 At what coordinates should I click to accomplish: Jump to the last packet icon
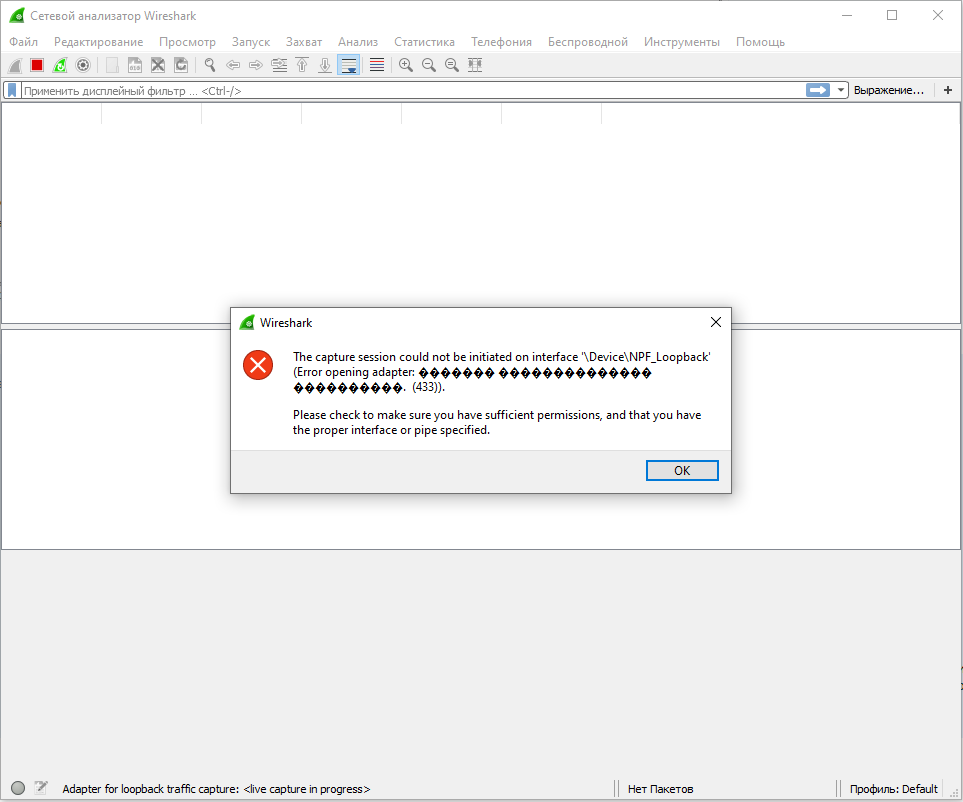tap(325, 65)
